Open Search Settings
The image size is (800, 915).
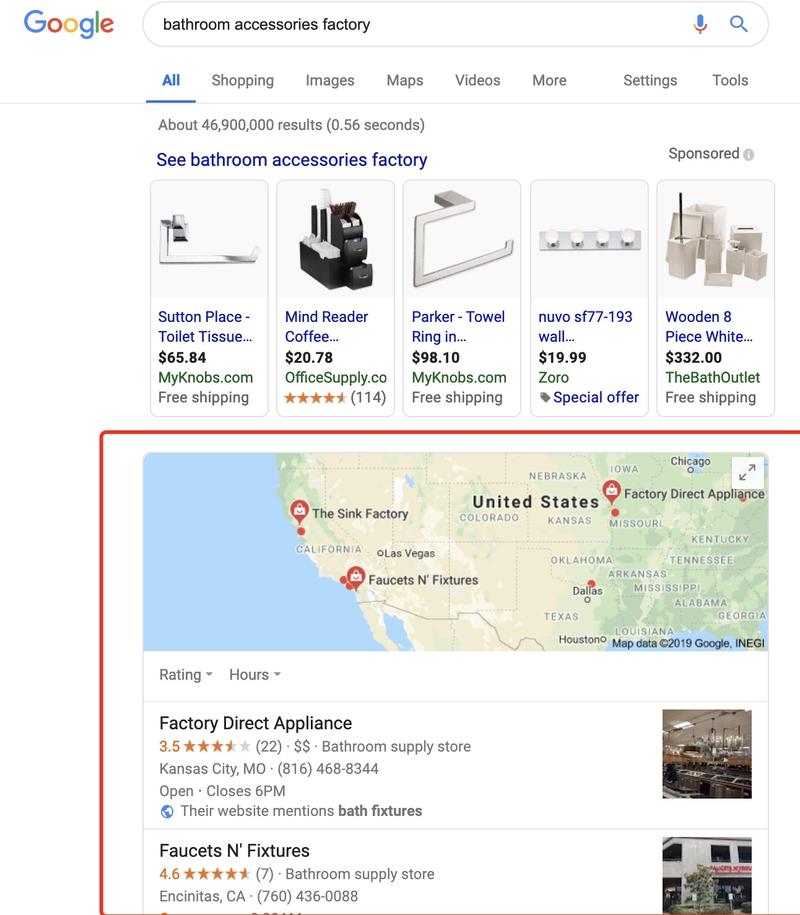(x=650, y=80)
